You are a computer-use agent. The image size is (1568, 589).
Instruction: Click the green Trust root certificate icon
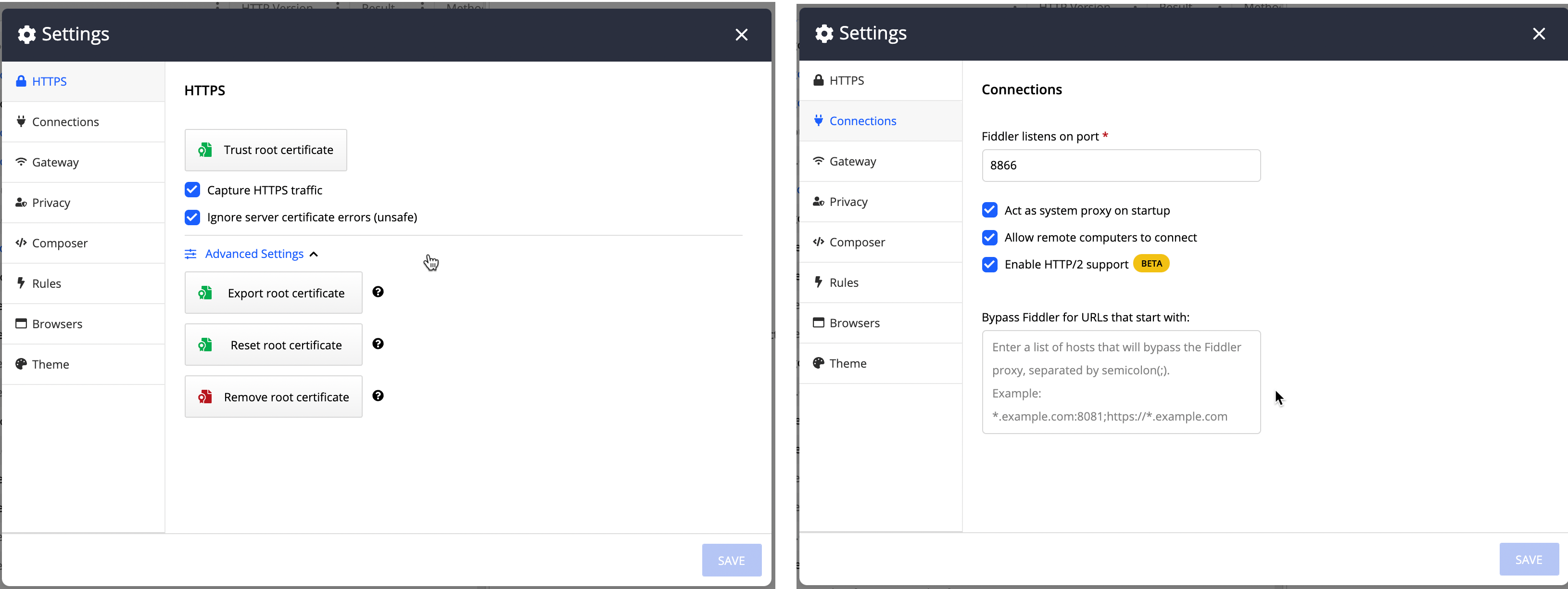(205, 150)
